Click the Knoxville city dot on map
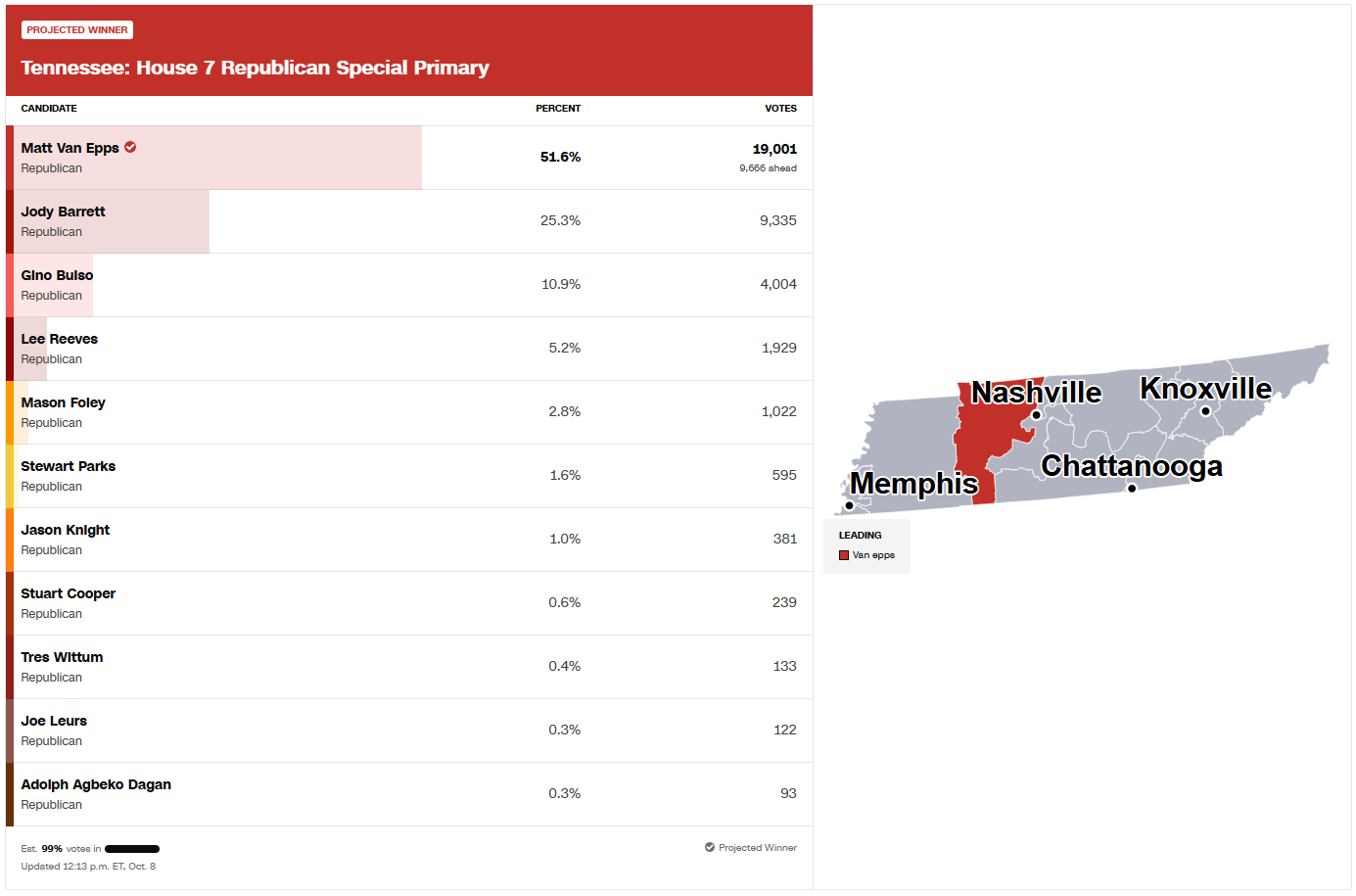This screenshot has height=896, width=1356. click(x=1205, y=411)
